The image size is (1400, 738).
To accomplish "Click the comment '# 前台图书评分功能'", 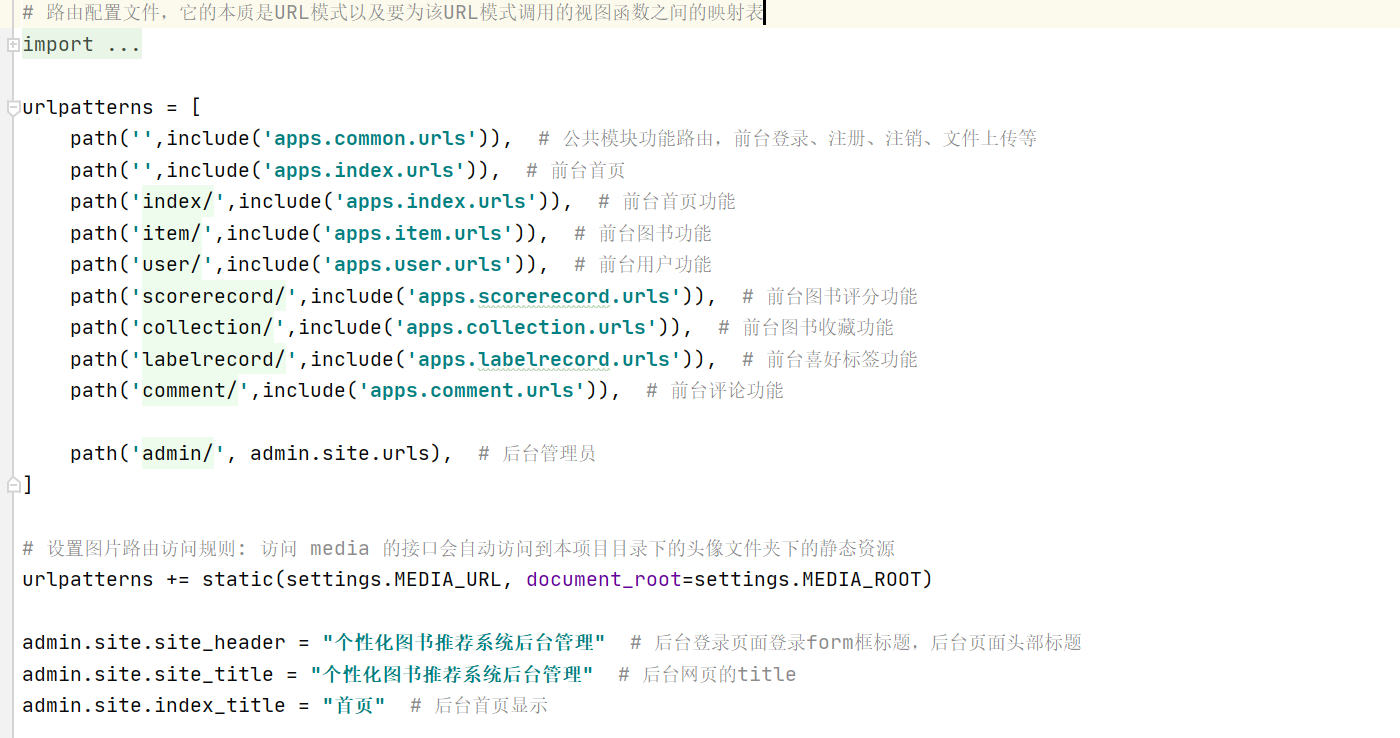I will [x=830, y=297].
